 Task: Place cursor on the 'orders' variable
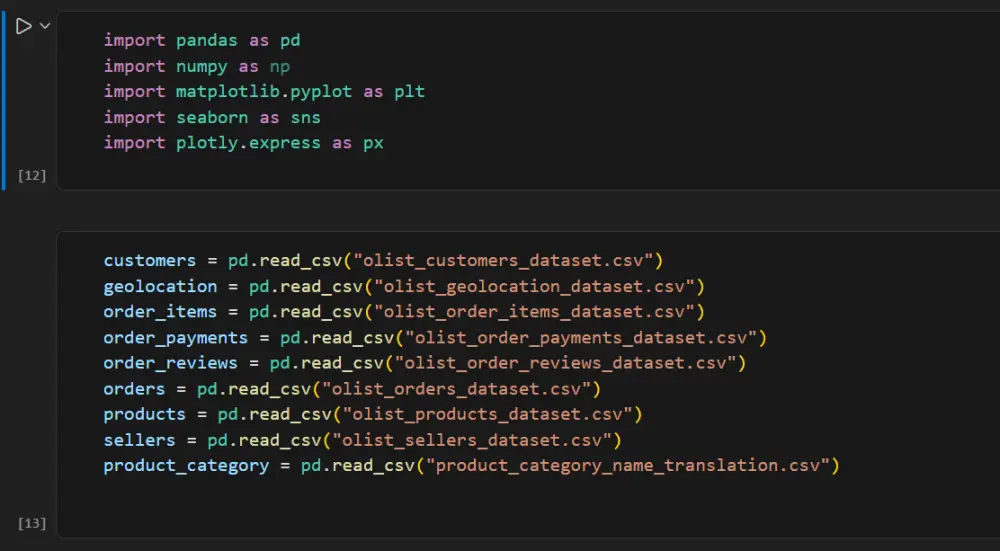point(134,388)
